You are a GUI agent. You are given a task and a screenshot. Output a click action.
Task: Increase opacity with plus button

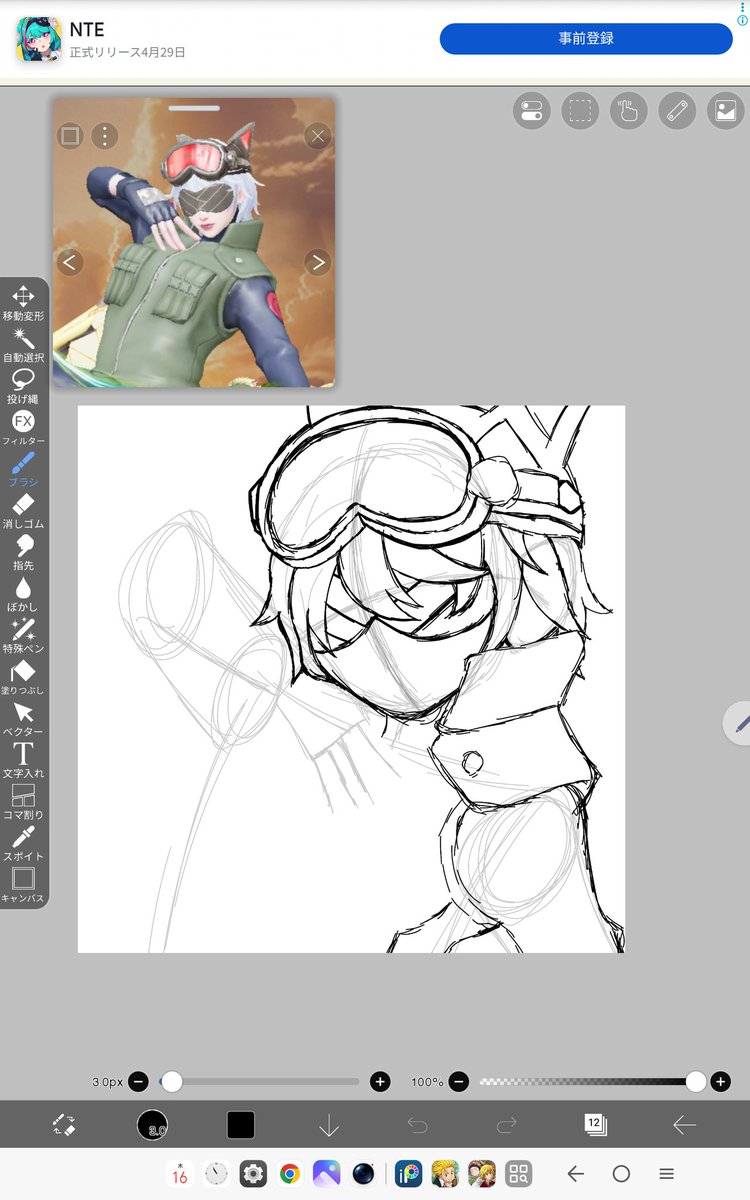(x=721, y=1081)
